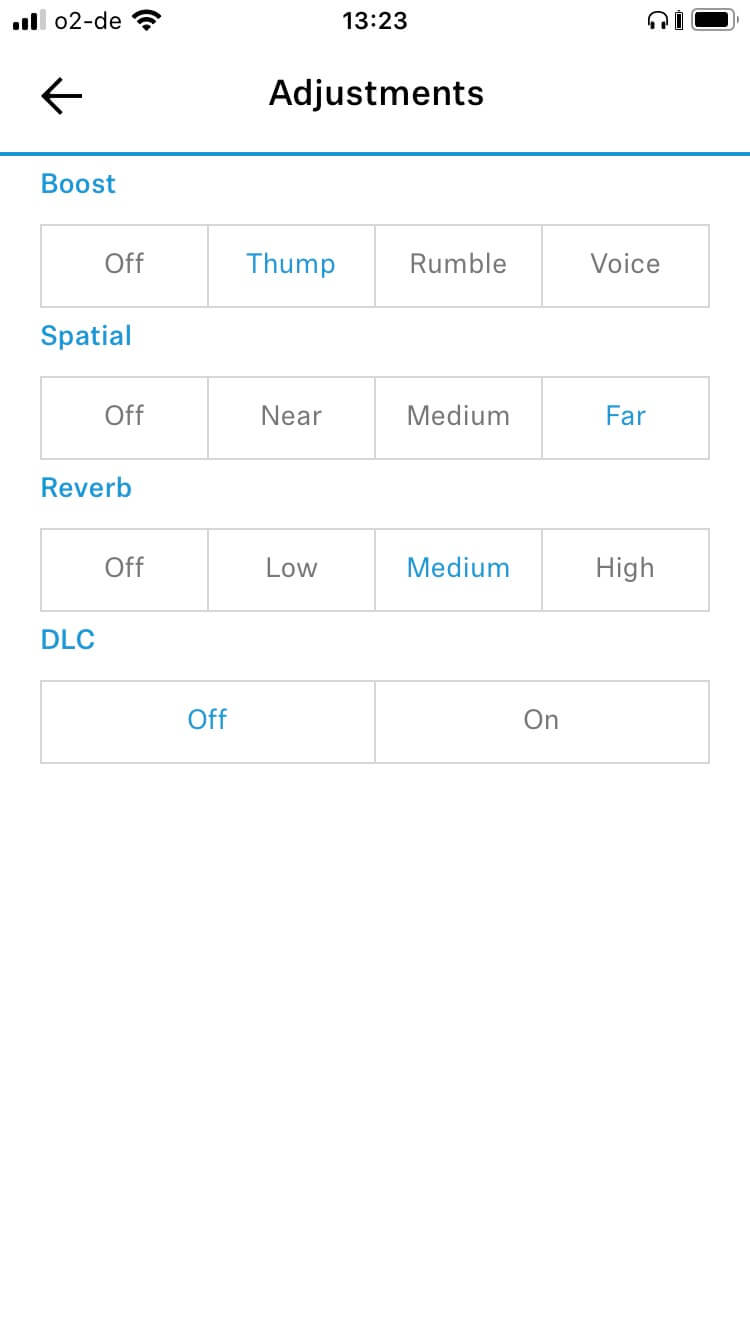
Task: Turn DLC off
Action: pyautogui.click(x=208, y=721)
